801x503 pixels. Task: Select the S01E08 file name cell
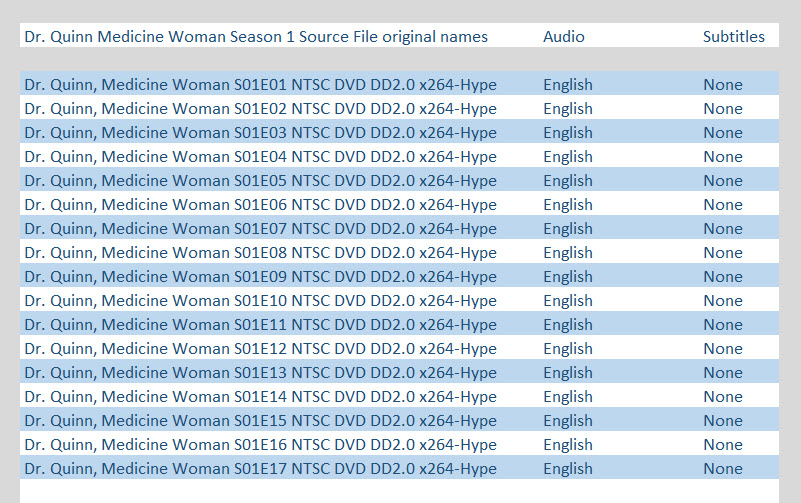point(261,253)
